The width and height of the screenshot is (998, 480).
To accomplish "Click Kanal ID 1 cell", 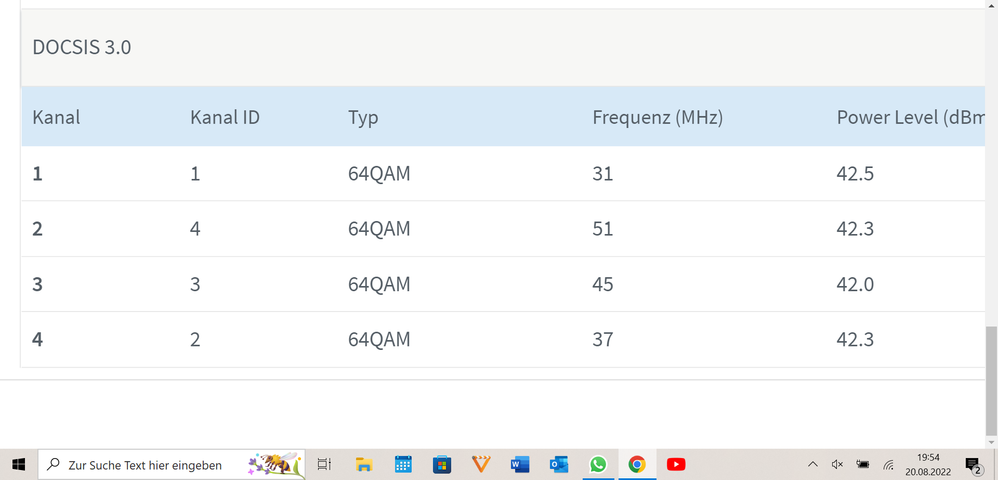I will 195,174.
